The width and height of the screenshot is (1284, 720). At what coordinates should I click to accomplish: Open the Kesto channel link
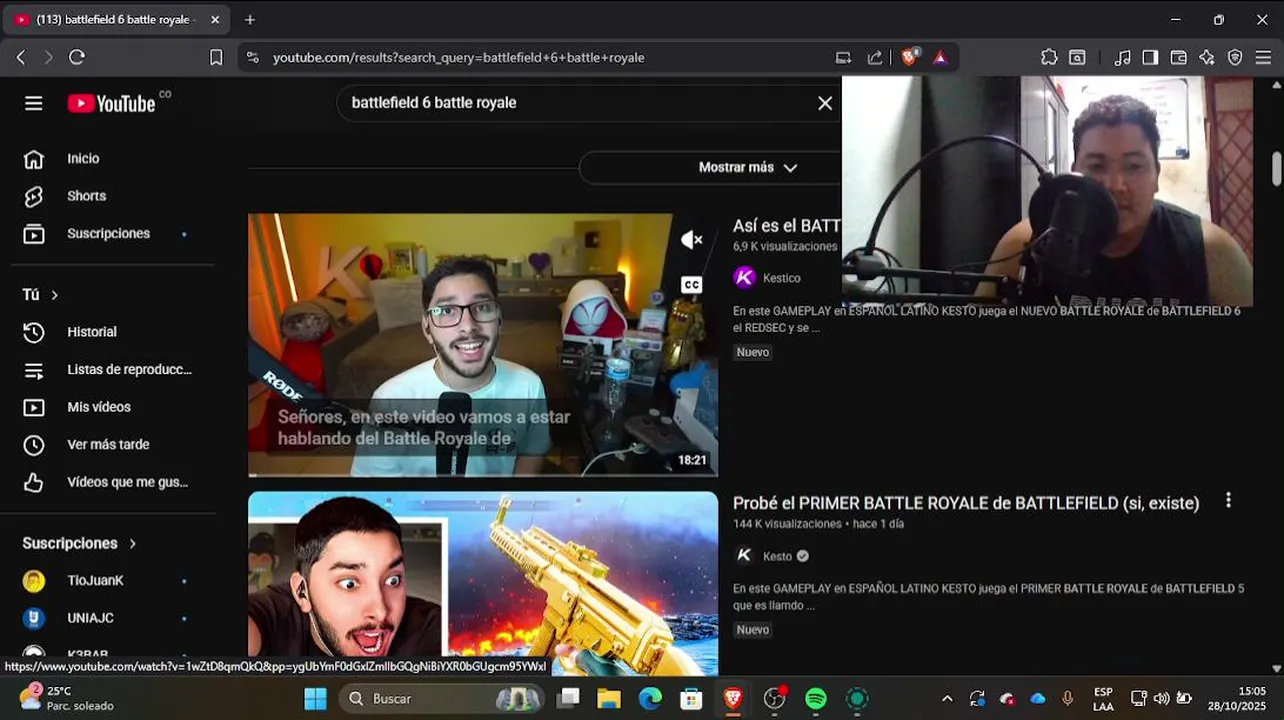click(777, 556)
